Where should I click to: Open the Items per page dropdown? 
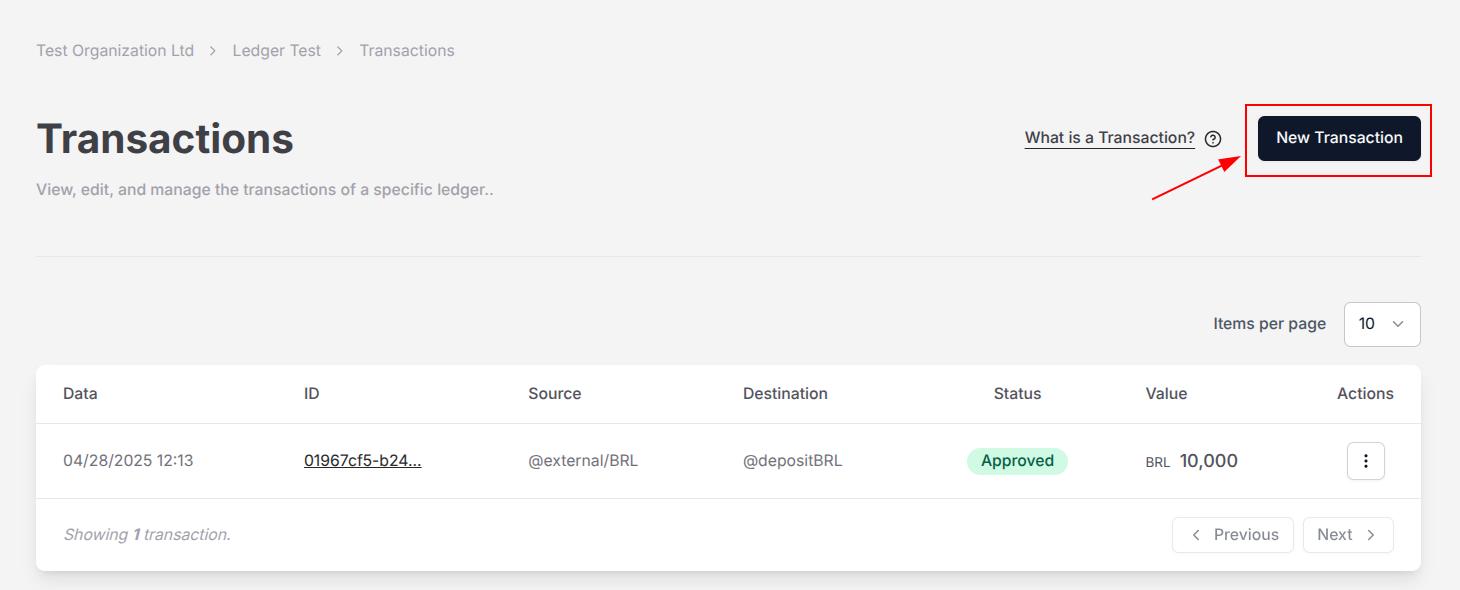click(1382, 324)
